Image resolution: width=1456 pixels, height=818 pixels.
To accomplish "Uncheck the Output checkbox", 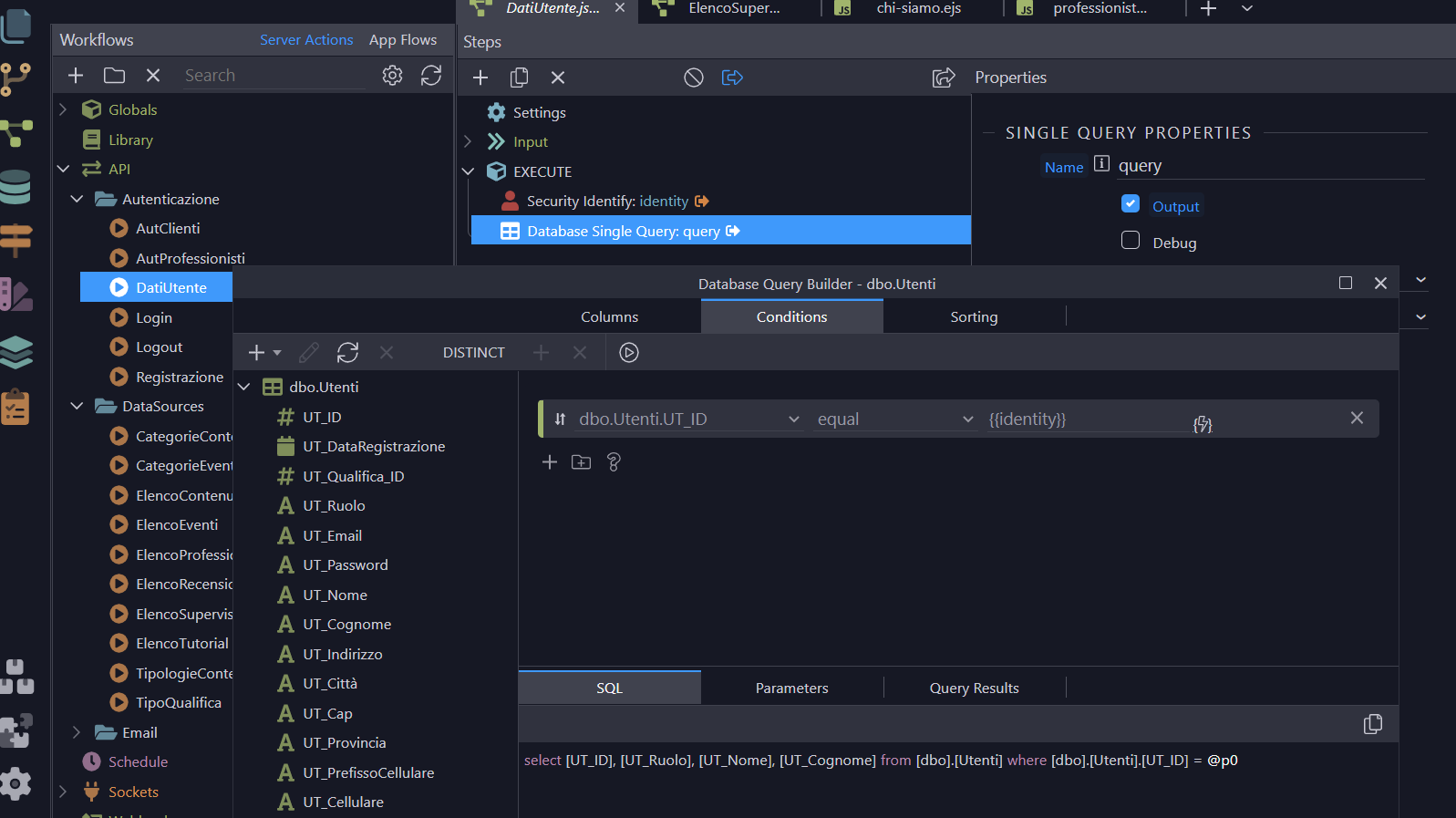I will tap(1131, 204).
